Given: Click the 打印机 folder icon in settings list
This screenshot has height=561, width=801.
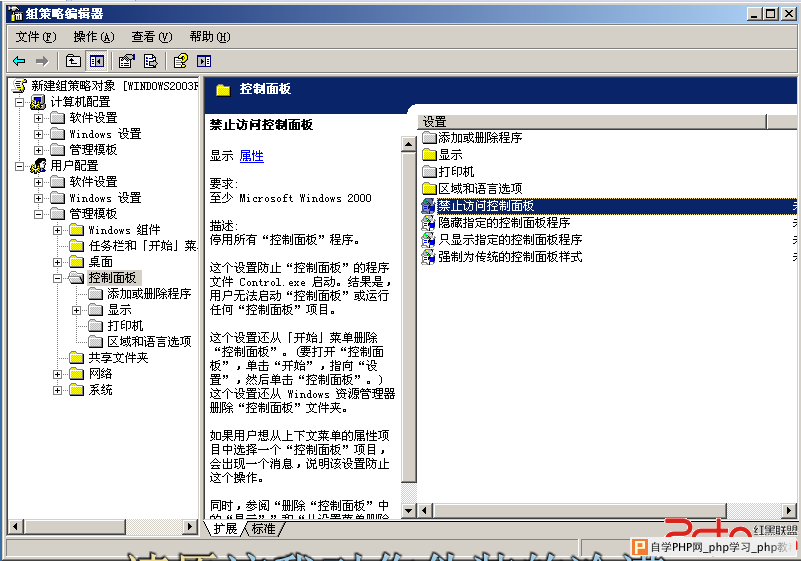Looking at the screenshot, I should [x=429, y=172].
